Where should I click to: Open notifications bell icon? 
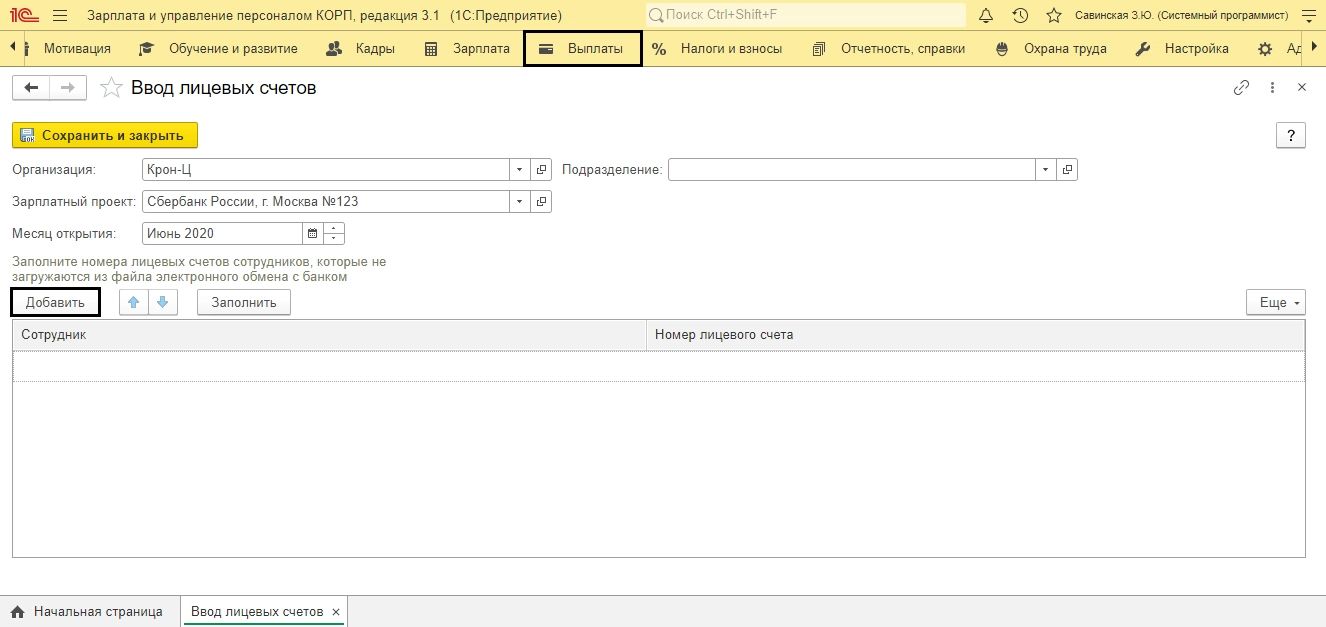tap(986, 15)
